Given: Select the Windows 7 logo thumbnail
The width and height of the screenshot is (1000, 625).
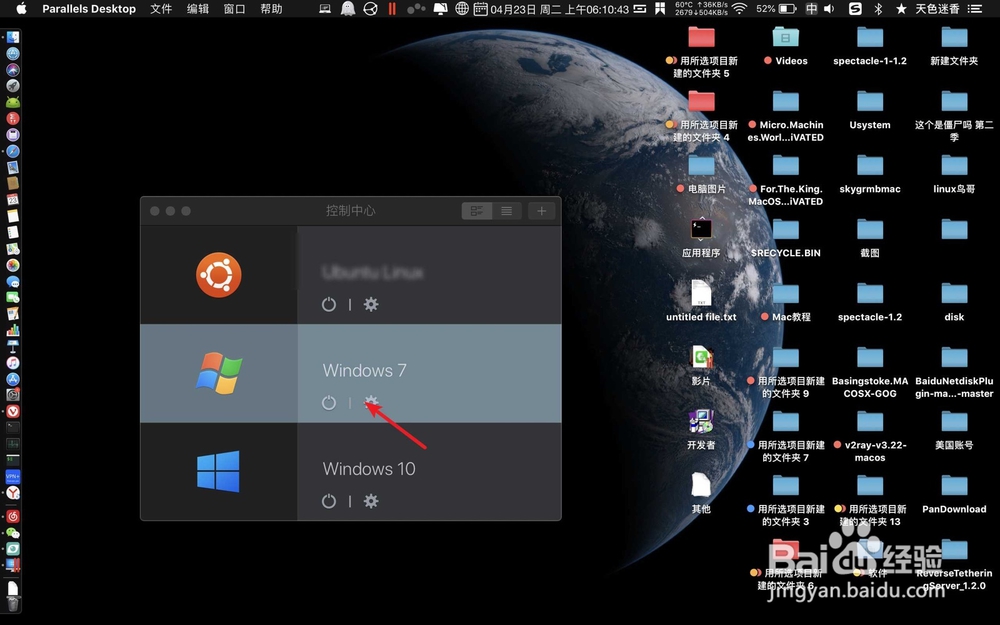Looking at the screenshot, I should 219,373.
